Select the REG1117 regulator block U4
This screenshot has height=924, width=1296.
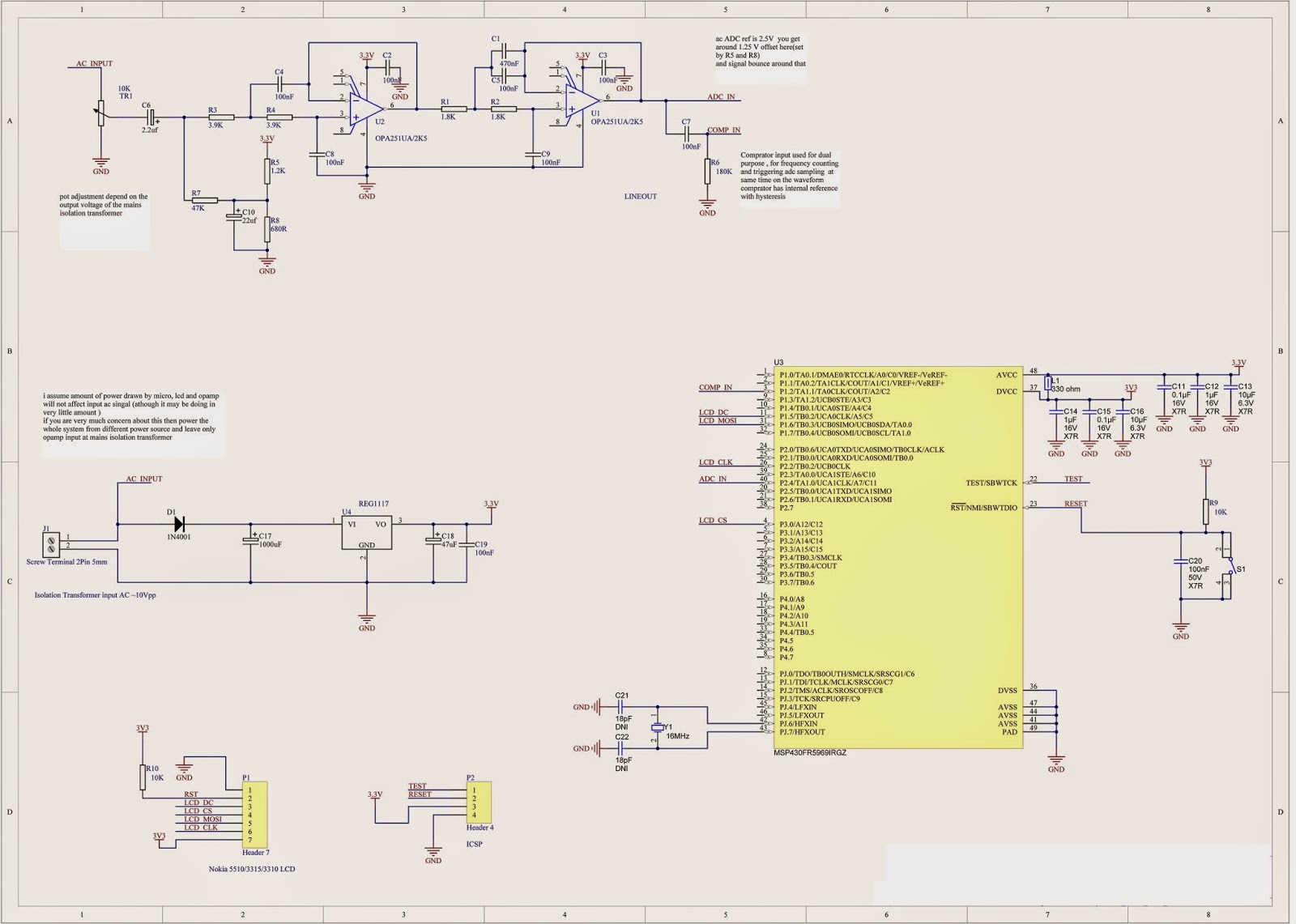click(366, 533)
